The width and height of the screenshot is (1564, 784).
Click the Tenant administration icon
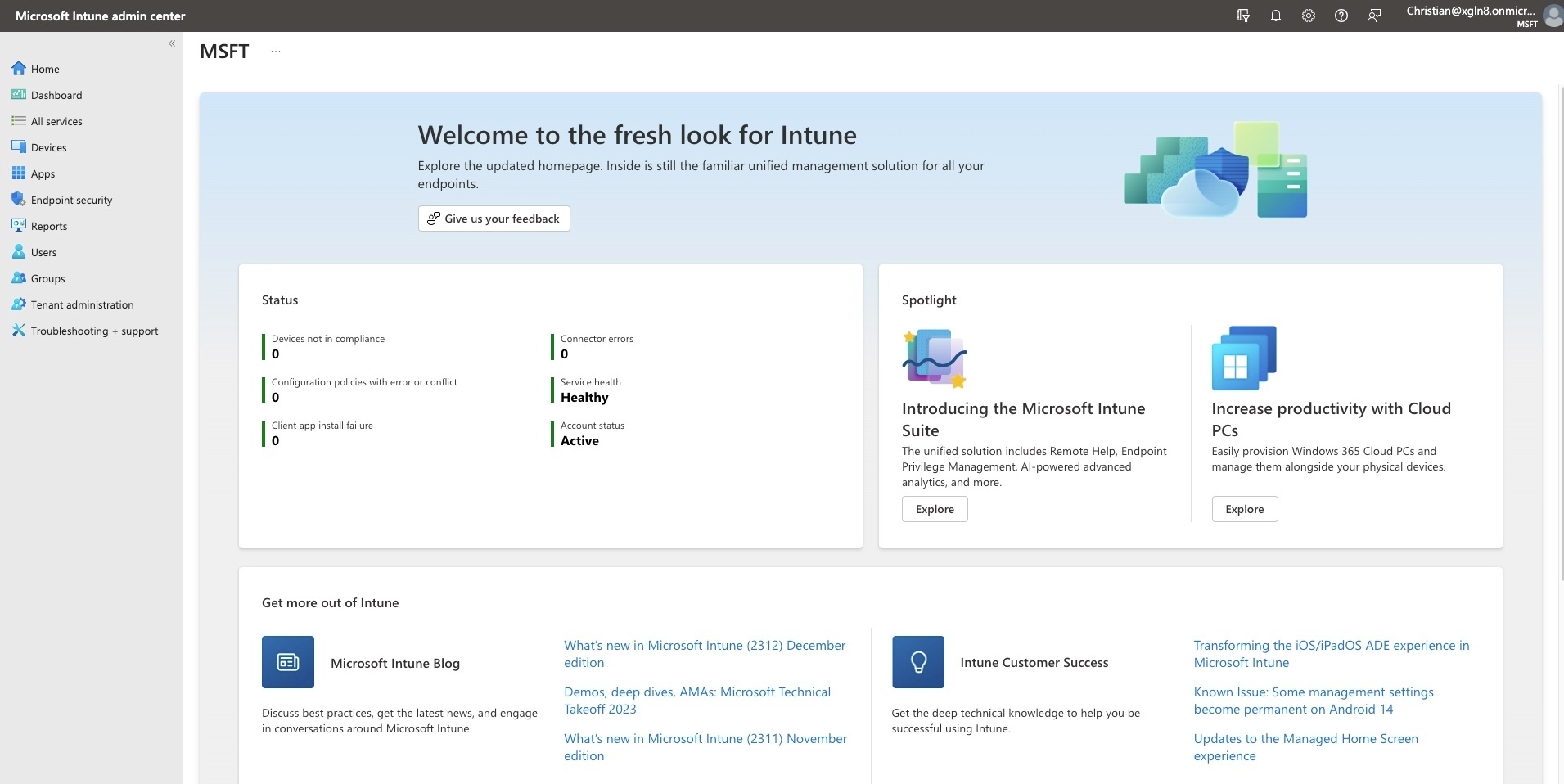coord(19,304)
